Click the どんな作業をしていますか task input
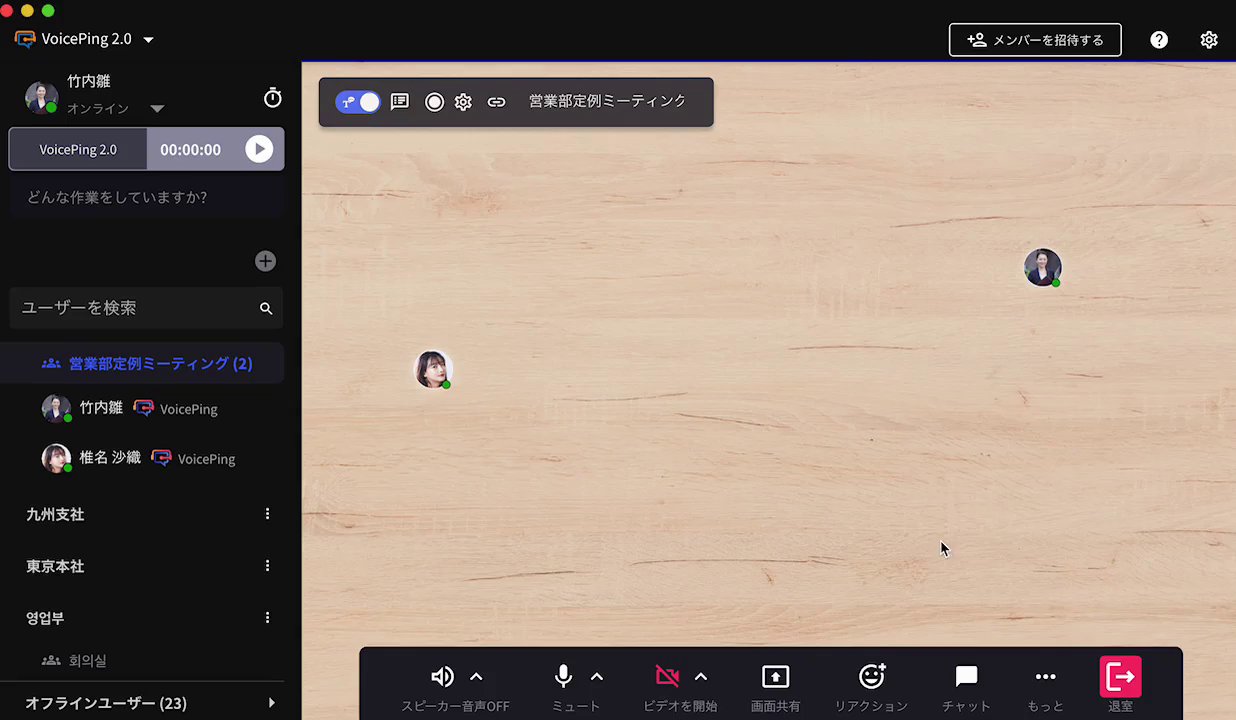This screenshot has width=1236, height=720. [146, 197]
